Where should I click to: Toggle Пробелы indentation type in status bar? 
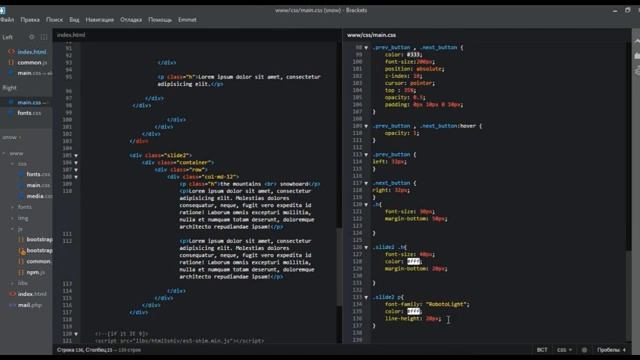609,350
